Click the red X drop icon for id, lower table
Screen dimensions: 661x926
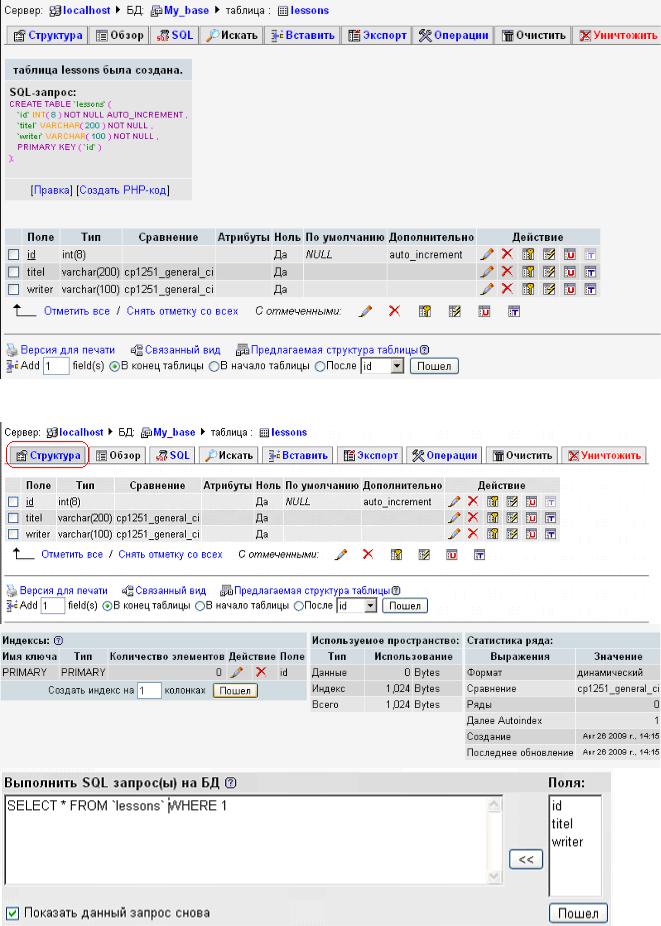[x=473, y=501]
